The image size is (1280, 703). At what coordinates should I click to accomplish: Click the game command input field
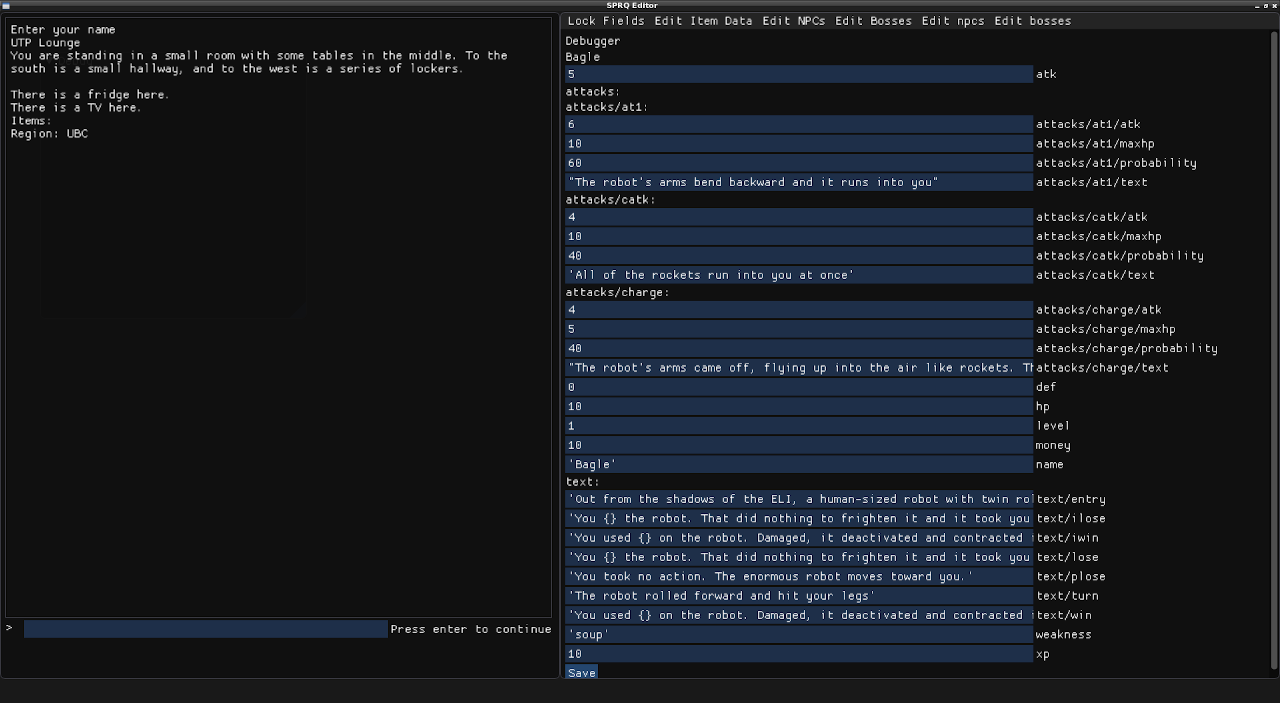point(205,629)
